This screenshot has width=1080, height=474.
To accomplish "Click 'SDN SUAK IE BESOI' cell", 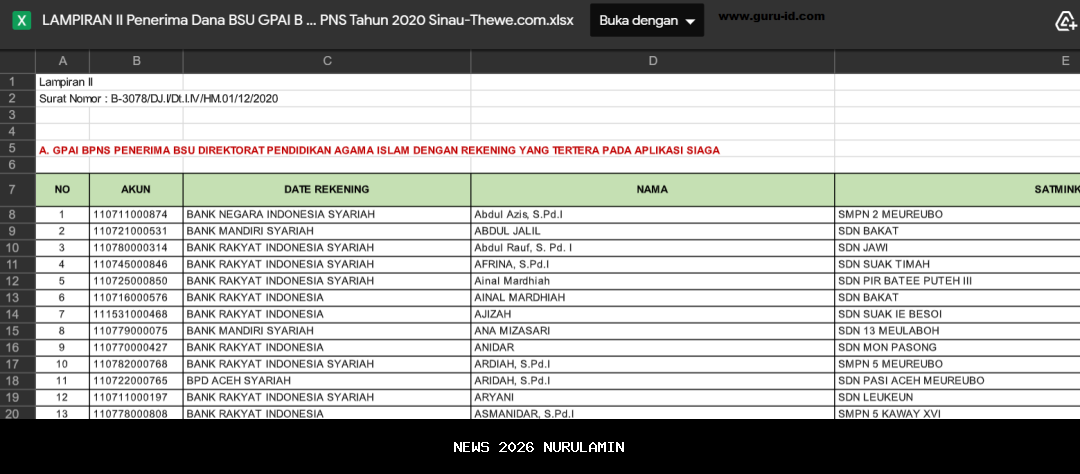I will [x=957, y=314].
